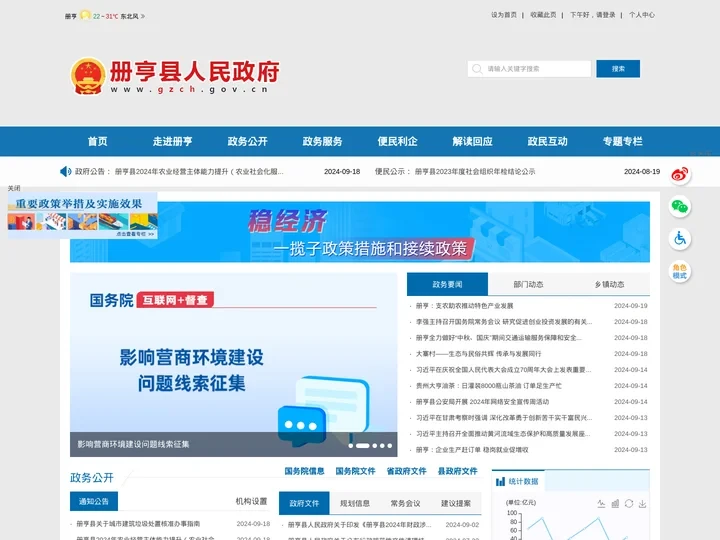Open government notice 册亨县2024年农业经营主体能力提升
Screen dimensions: 720x540
click(199, 171)
